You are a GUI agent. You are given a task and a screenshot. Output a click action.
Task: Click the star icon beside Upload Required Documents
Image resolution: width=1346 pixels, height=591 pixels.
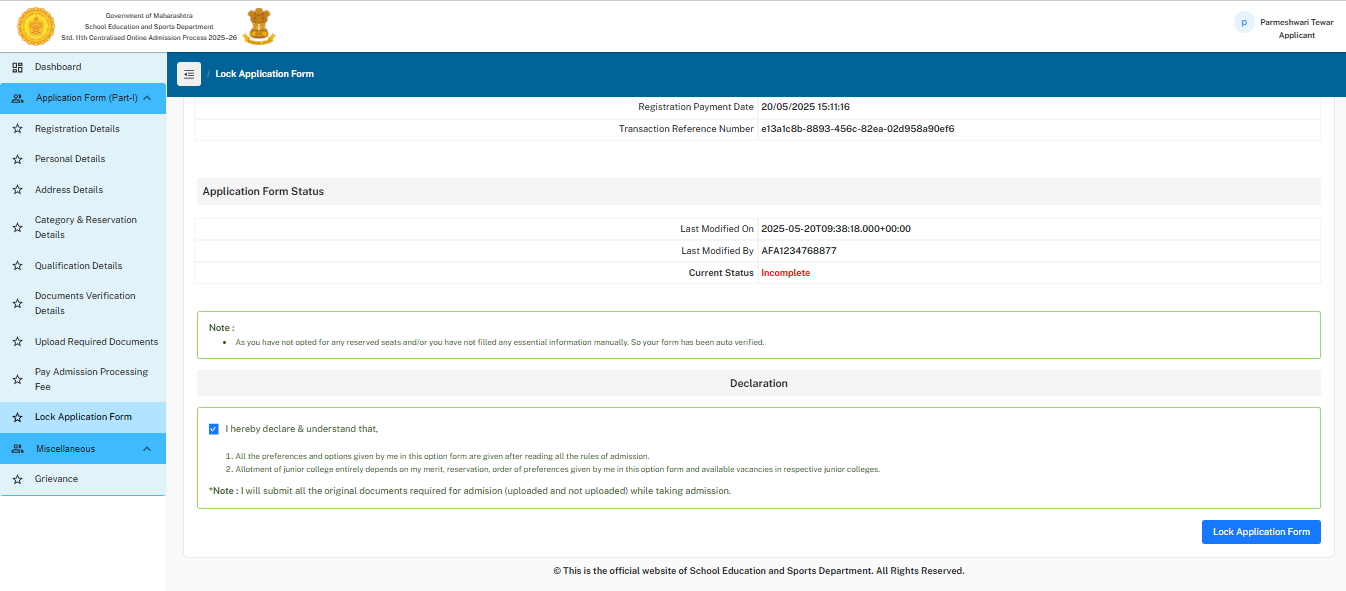(x=17, y=342)
